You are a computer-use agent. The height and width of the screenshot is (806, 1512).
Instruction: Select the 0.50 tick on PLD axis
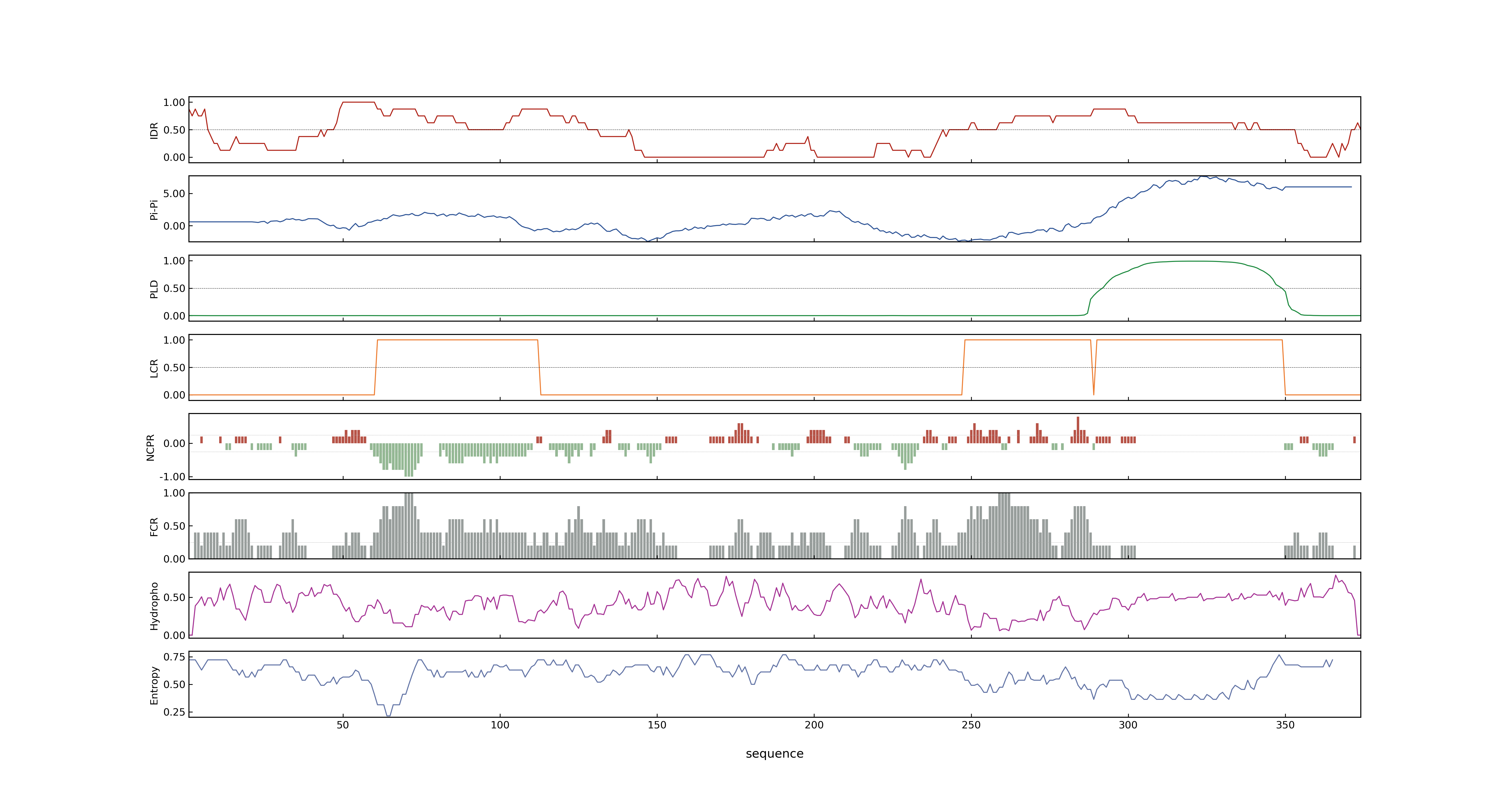click(174, 288)
